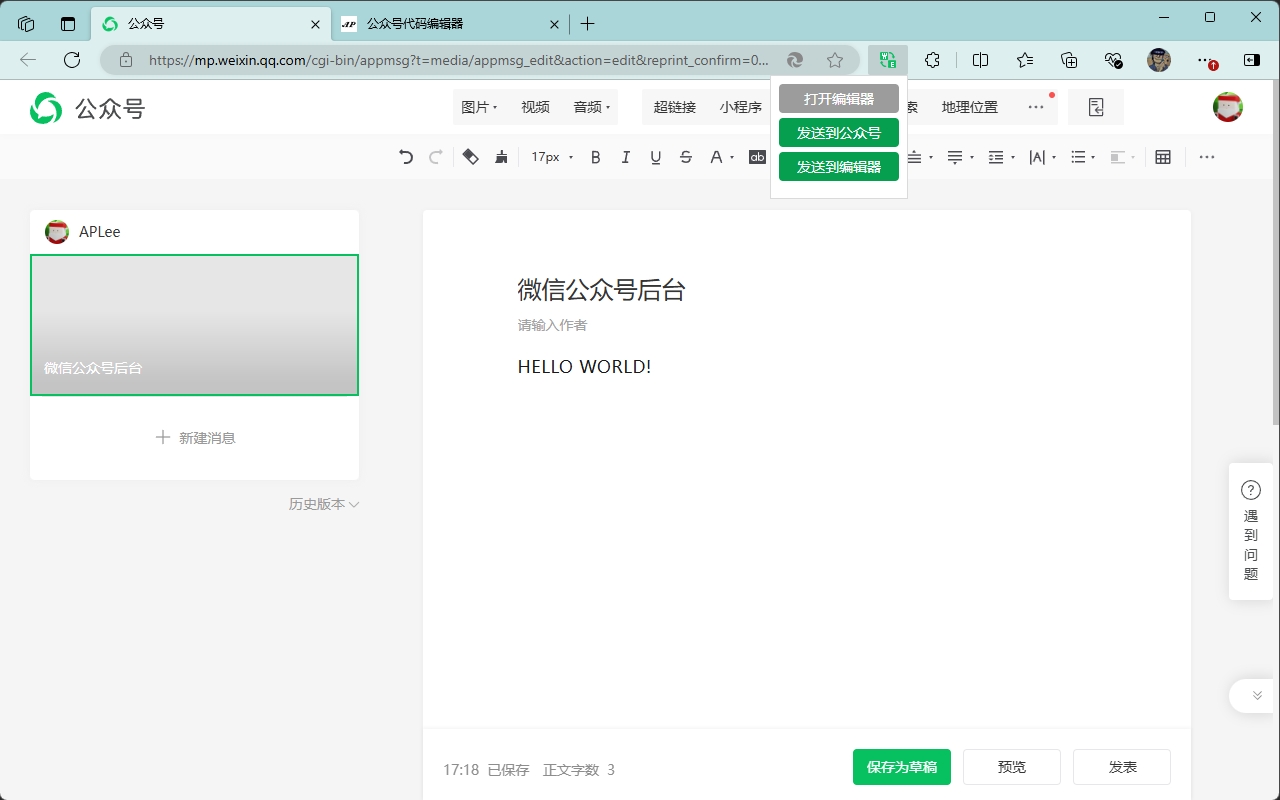Toggle italic formatting

[x=626, y=157]
